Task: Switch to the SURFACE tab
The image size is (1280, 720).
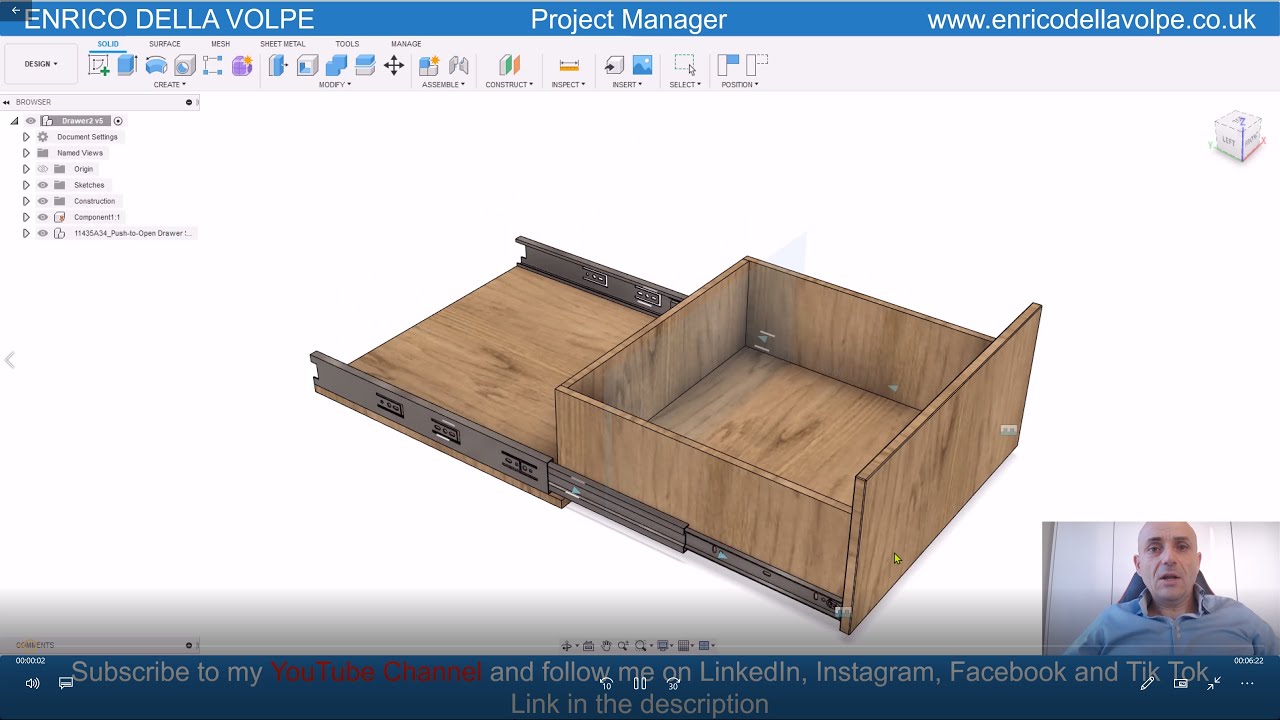Action: pos(165,44)
